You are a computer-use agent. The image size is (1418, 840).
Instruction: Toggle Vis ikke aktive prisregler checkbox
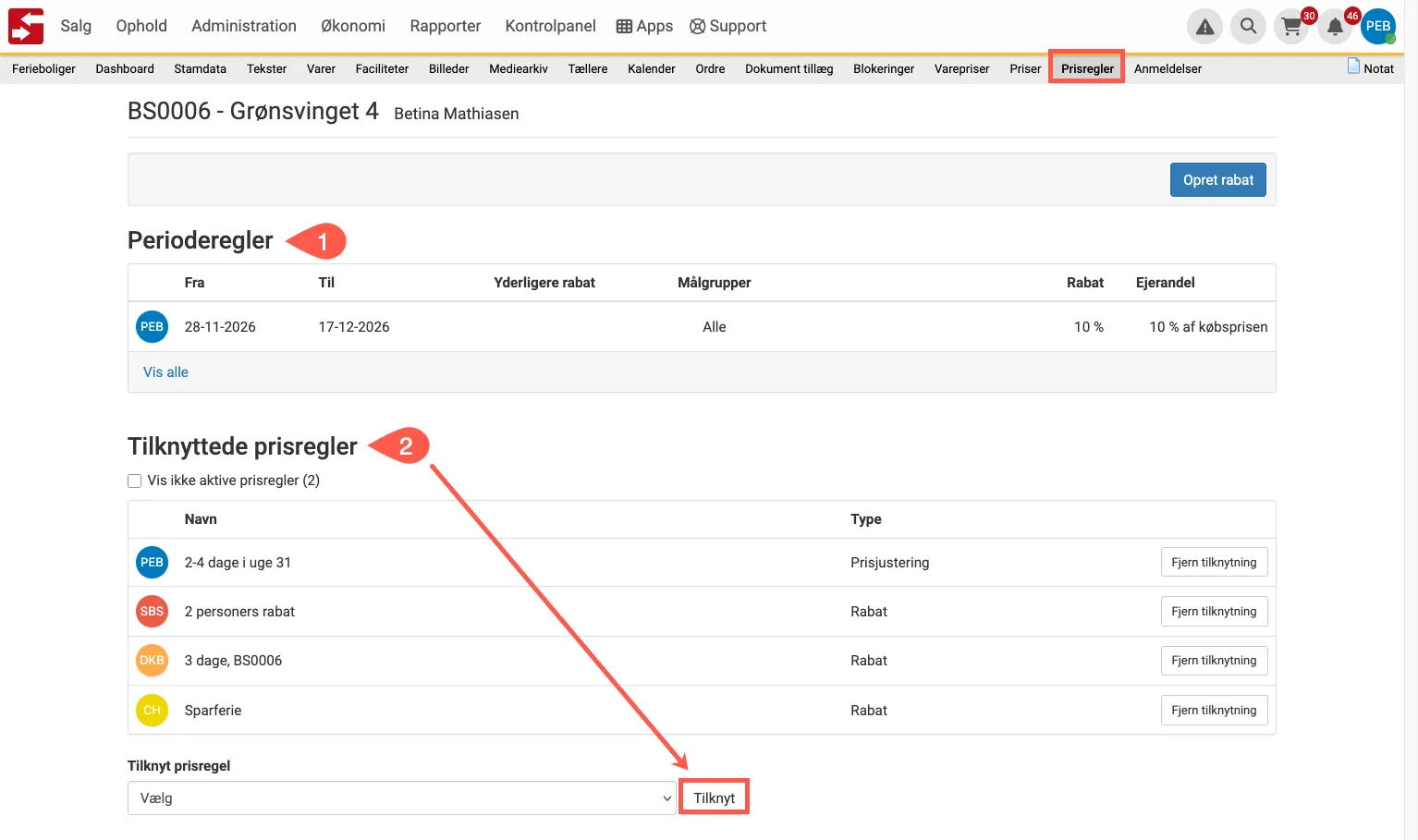[x=135, y=481]
